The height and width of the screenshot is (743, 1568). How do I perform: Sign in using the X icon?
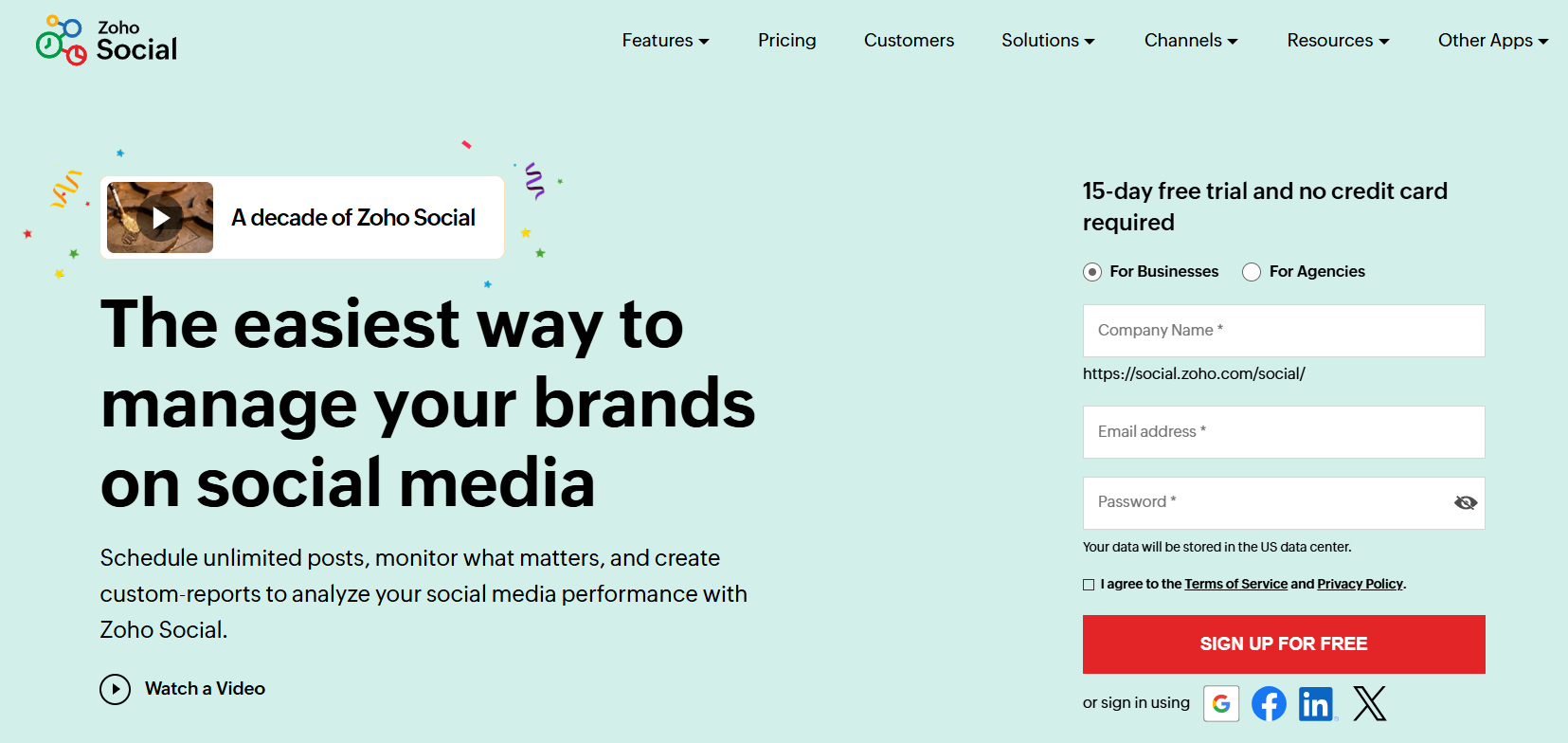(1370, 703)
